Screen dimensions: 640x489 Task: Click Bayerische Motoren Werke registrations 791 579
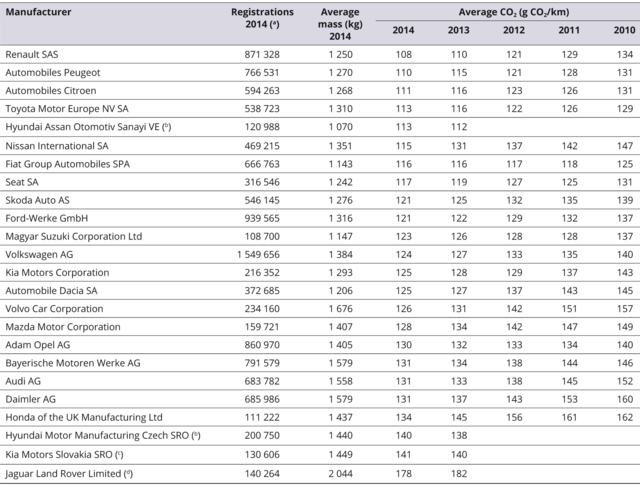(x=262, y=363)
